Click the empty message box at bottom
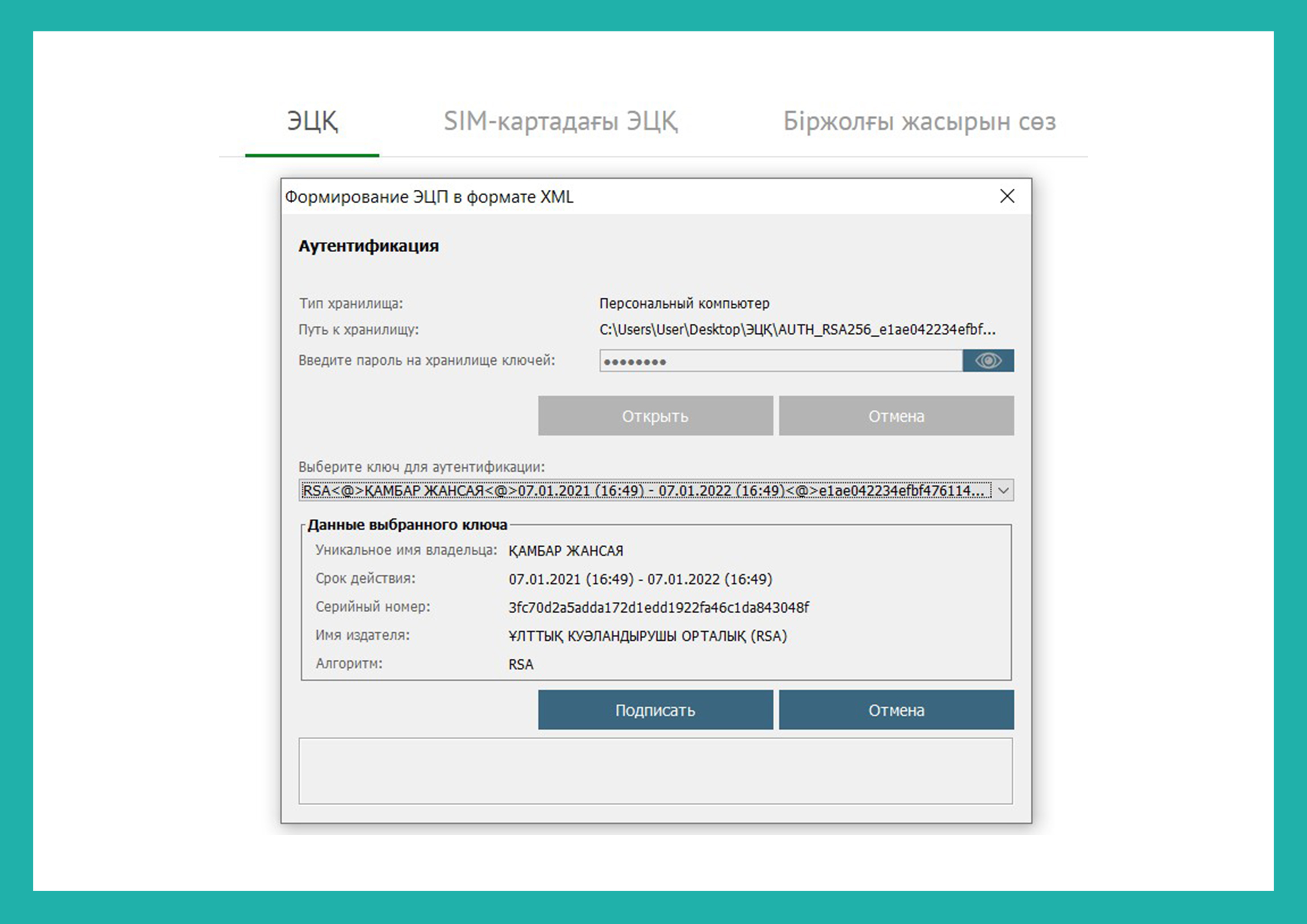 [x=655, y=771]
